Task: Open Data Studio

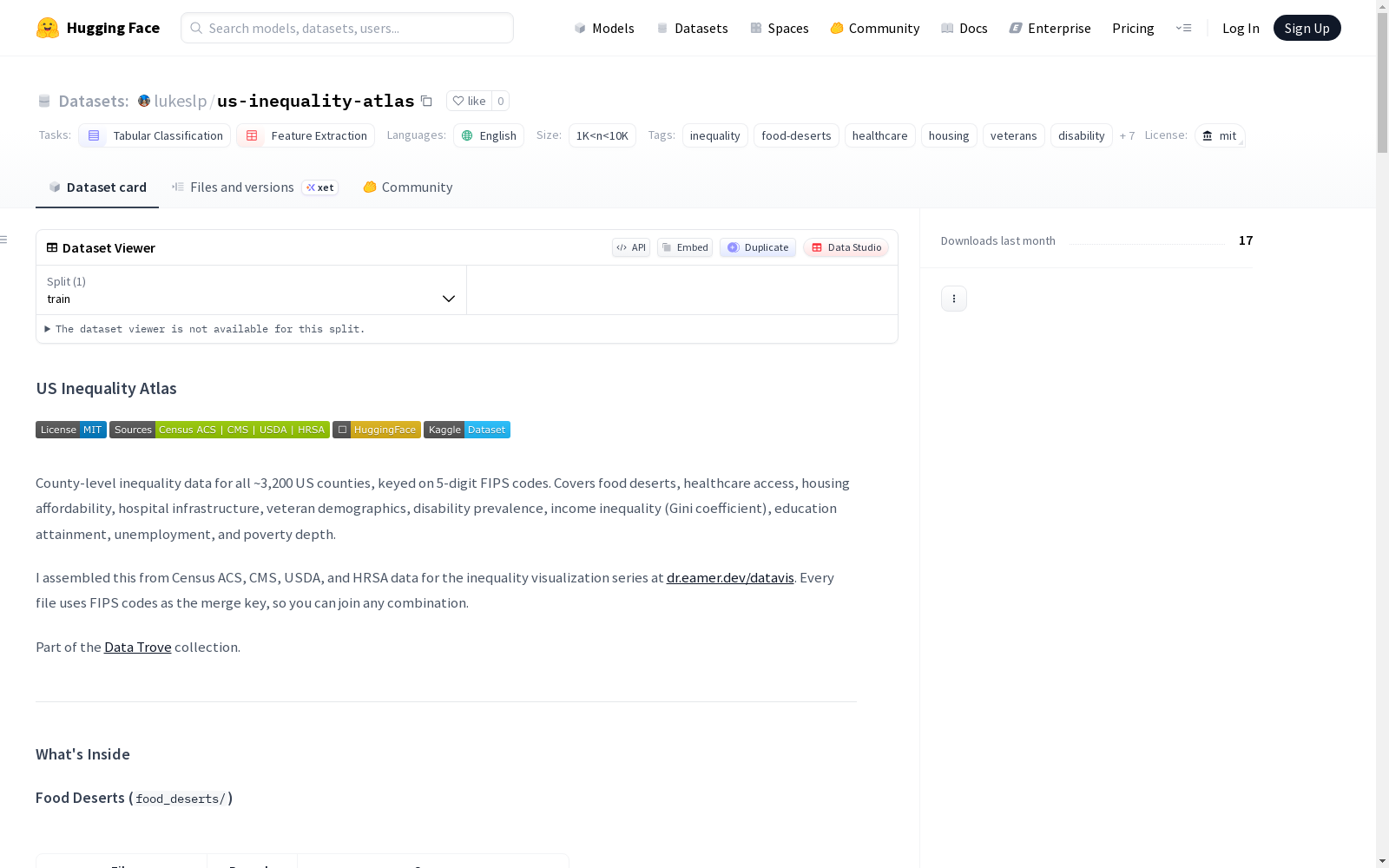Action: pos(846,247)
